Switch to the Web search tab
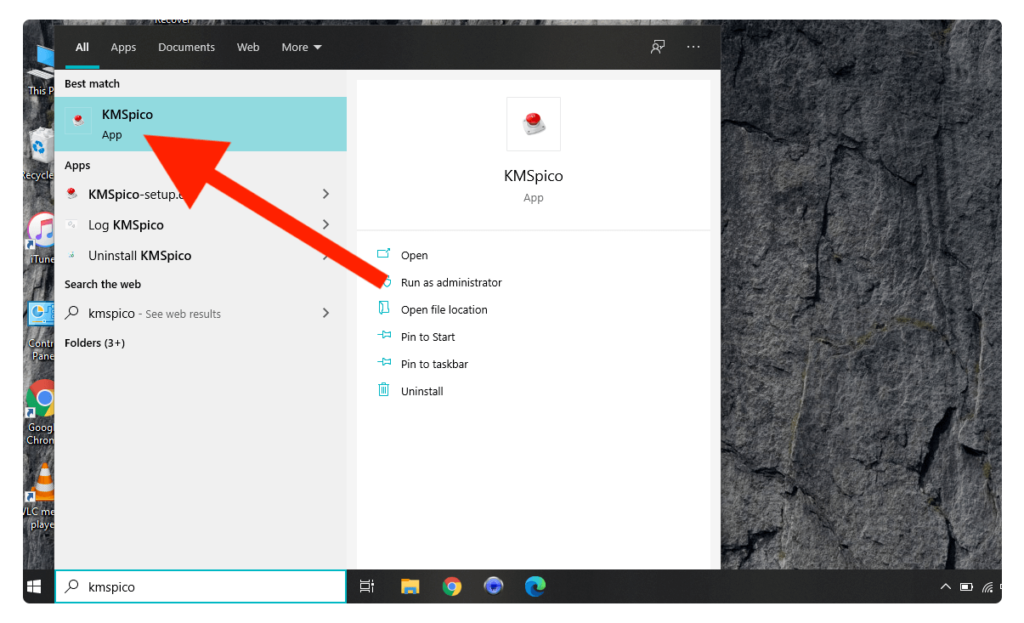1024x623 pixels. [x=248, y=47]
